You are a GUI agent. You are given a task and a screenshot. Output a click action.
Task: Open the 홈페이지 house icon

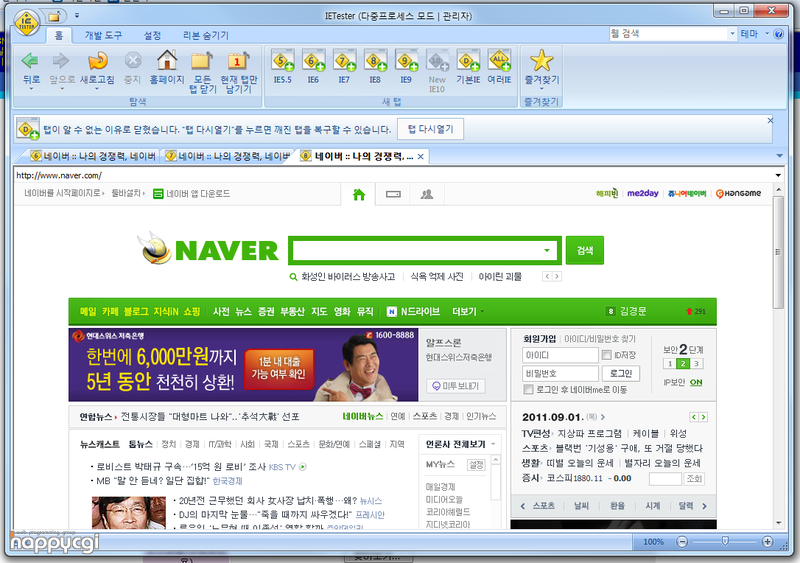(x=167, y=61)
